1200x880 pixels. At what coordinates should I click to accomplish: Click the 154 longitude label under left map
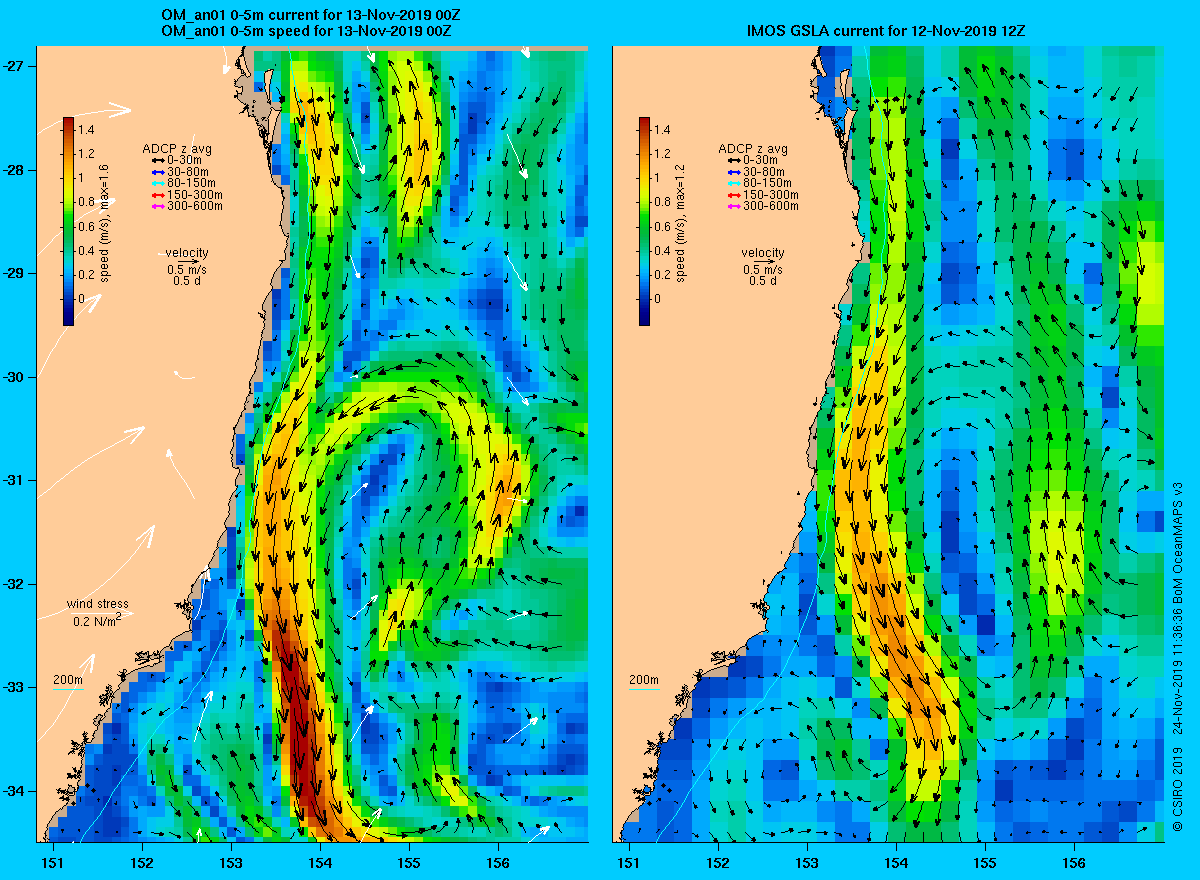(x=319, y=862)
